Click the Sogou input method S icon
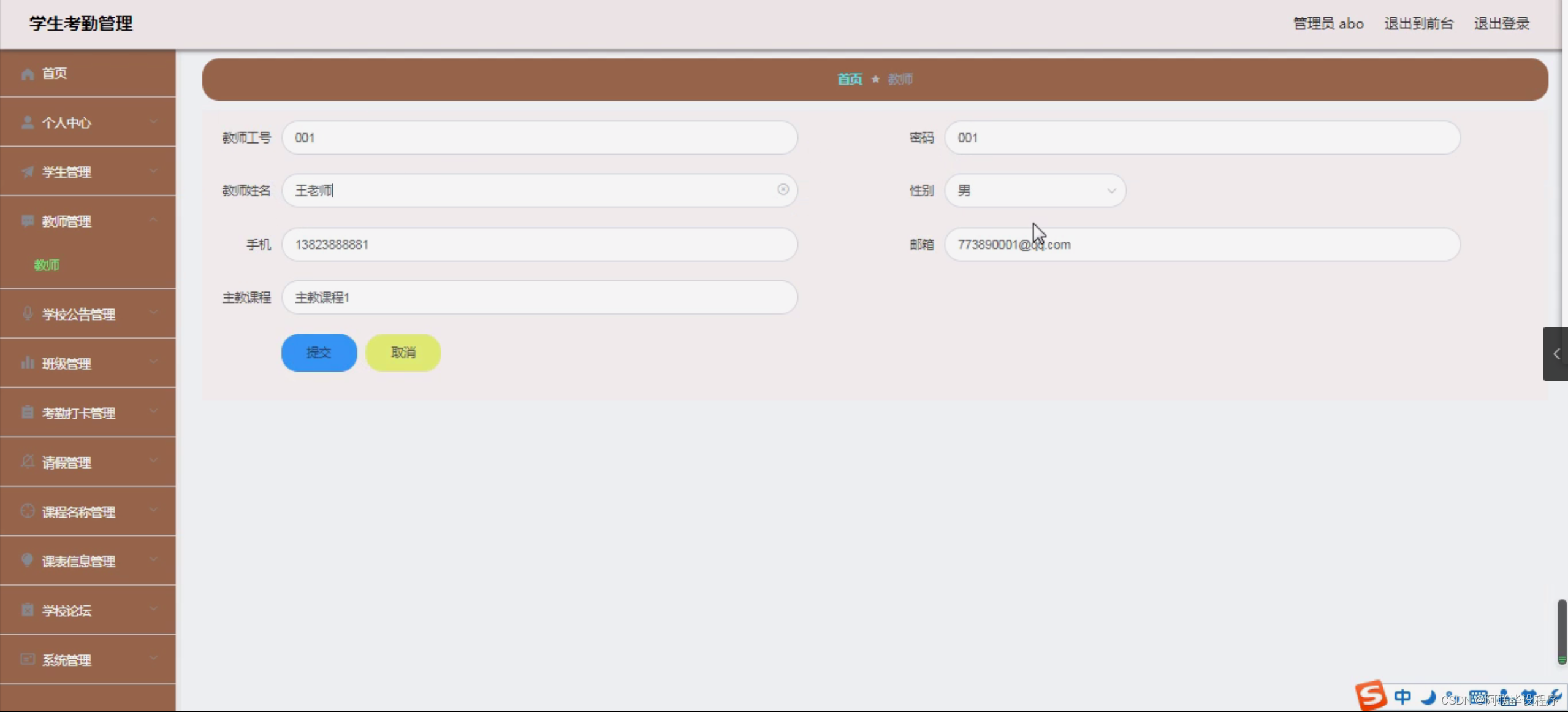This screenshot has width=1568, height=712. [x=1370, y=696]
